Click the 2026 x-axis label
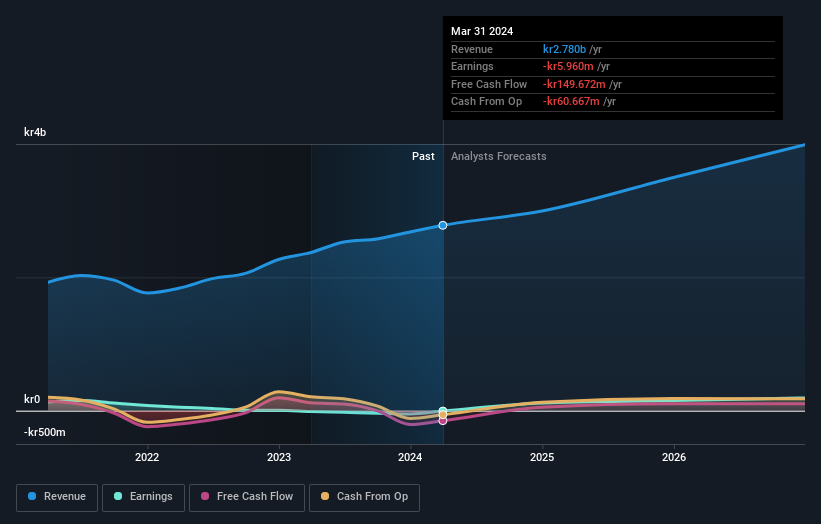Viewport: 821px width, 524px height. [x=674, y=457]
